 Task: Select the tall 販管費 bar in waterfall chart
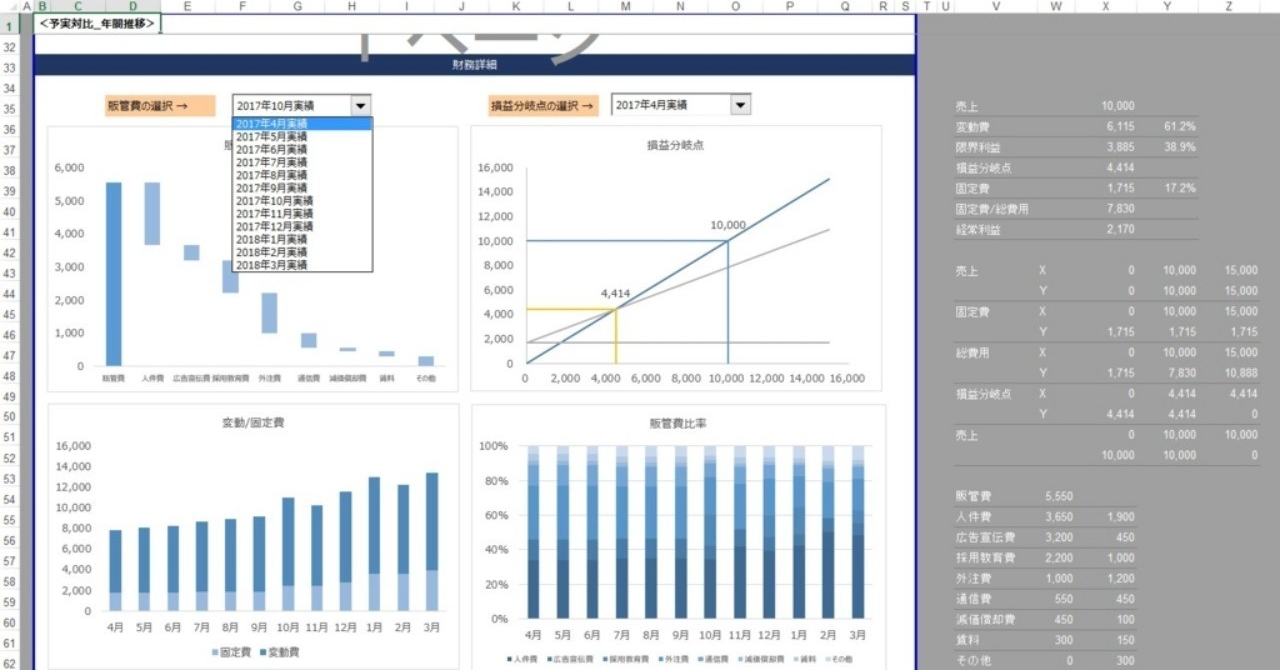point(114,274)
